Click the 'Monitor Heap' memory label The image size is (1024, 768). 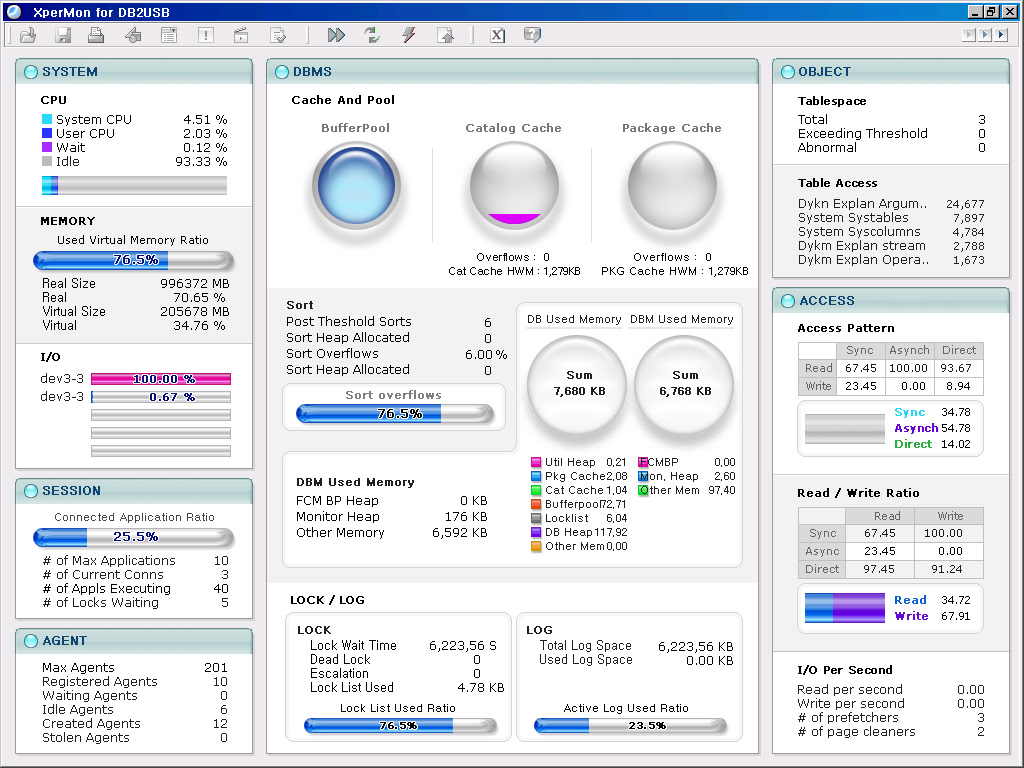pyautogui.click(x=338, y=517)
